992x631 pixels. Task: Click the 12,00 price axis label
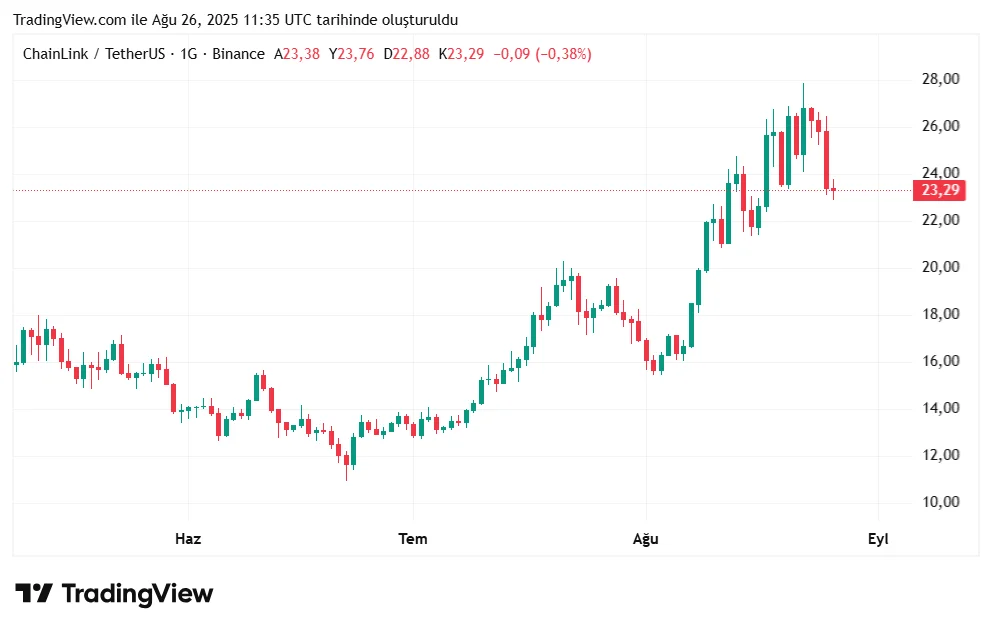click(x=941, y=454)
